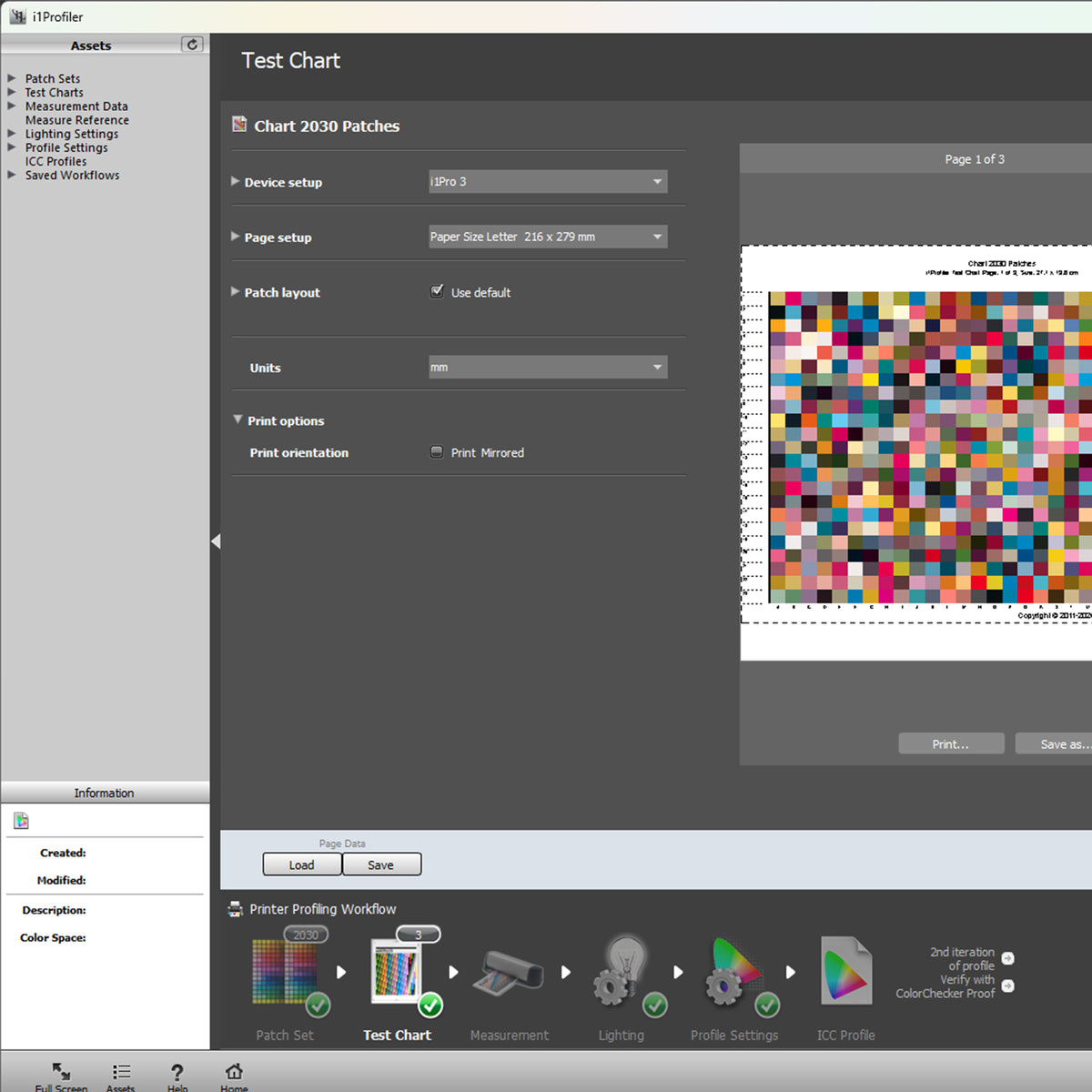Expand the Patch layout section

pyautogui.click(x=236, y=292)
